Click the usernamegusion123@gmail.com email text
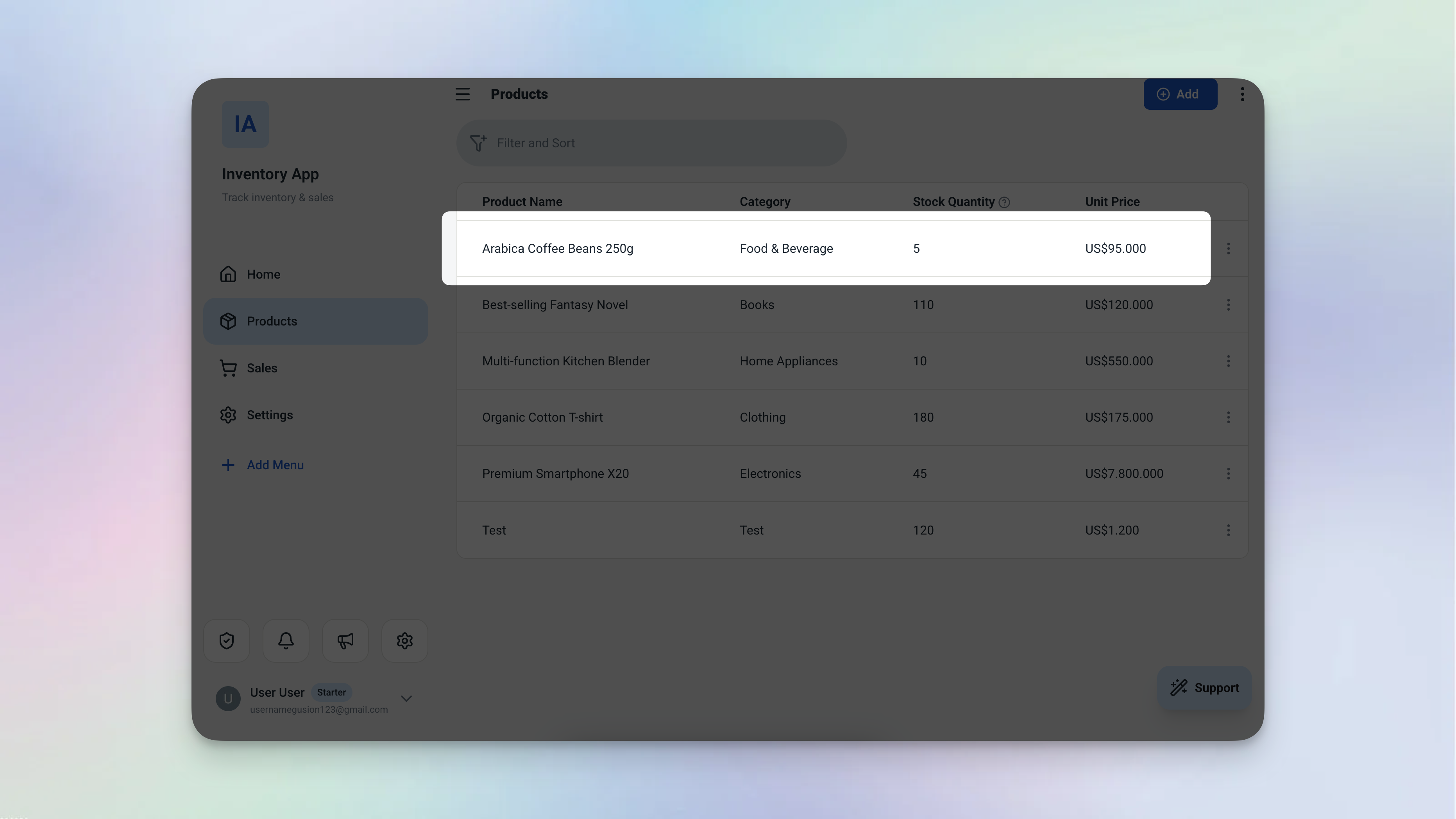The width and height of the screenshot is (1456, 819). [319, 709]
